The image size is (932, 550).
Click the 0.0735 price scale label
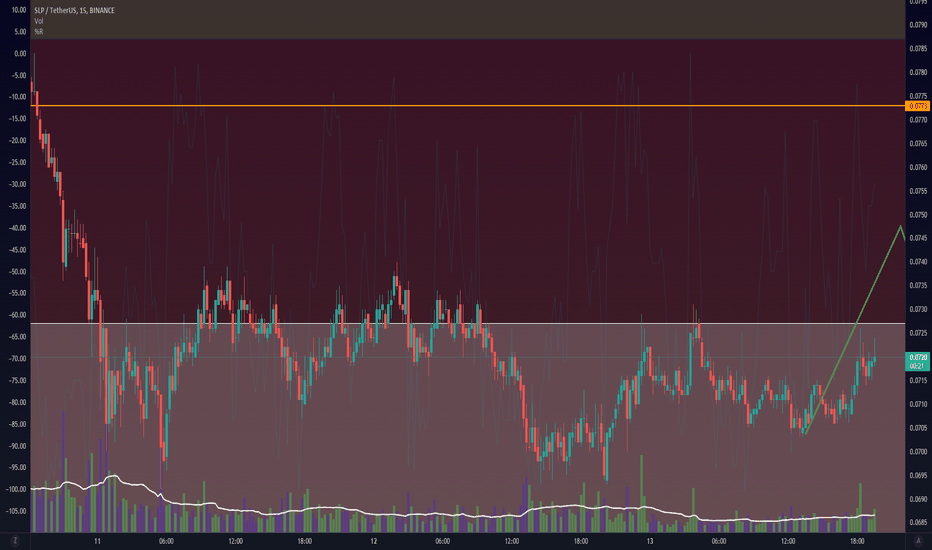(x=918, y=285)
